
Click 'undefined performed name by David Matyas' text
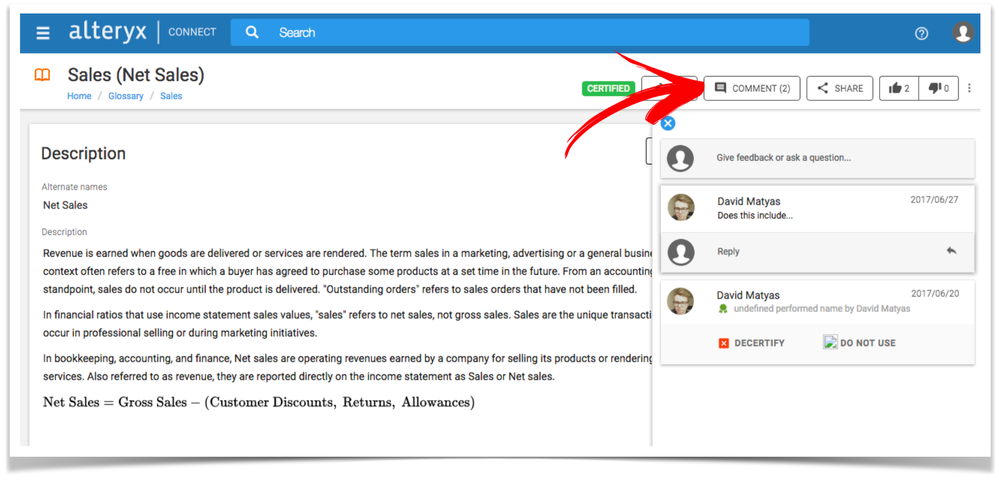click(822, 309)
